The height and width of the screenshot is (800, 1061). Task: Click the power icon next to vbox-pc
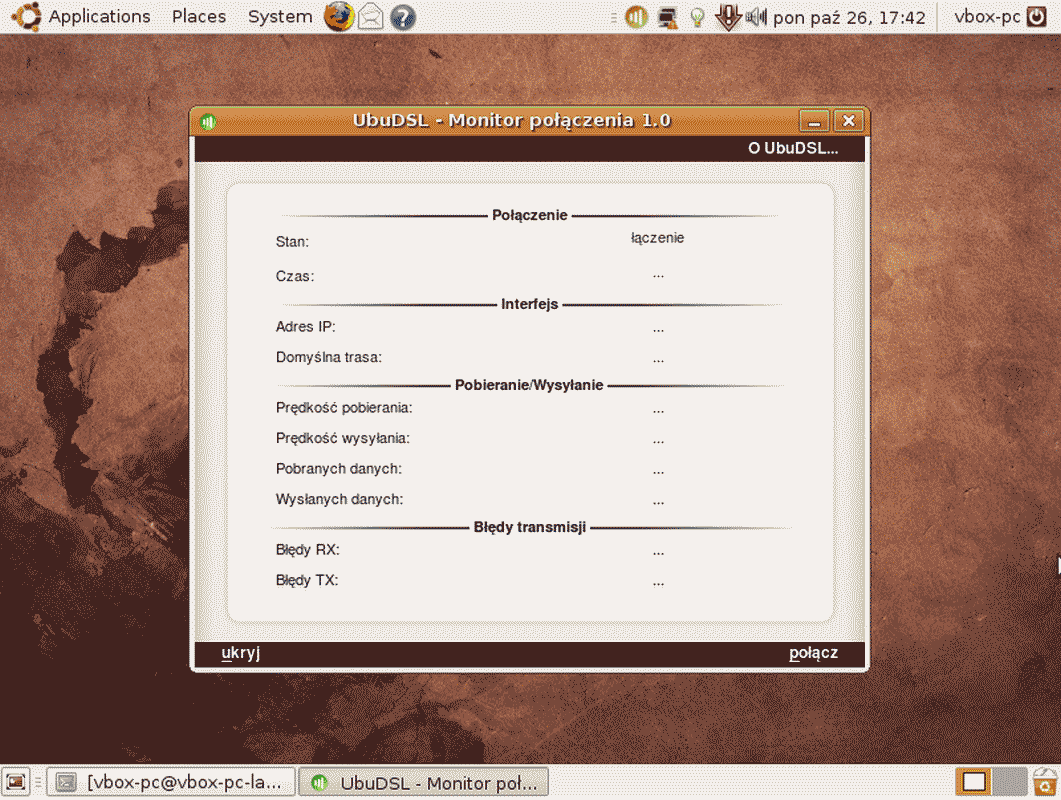(x=1037, y=16)
